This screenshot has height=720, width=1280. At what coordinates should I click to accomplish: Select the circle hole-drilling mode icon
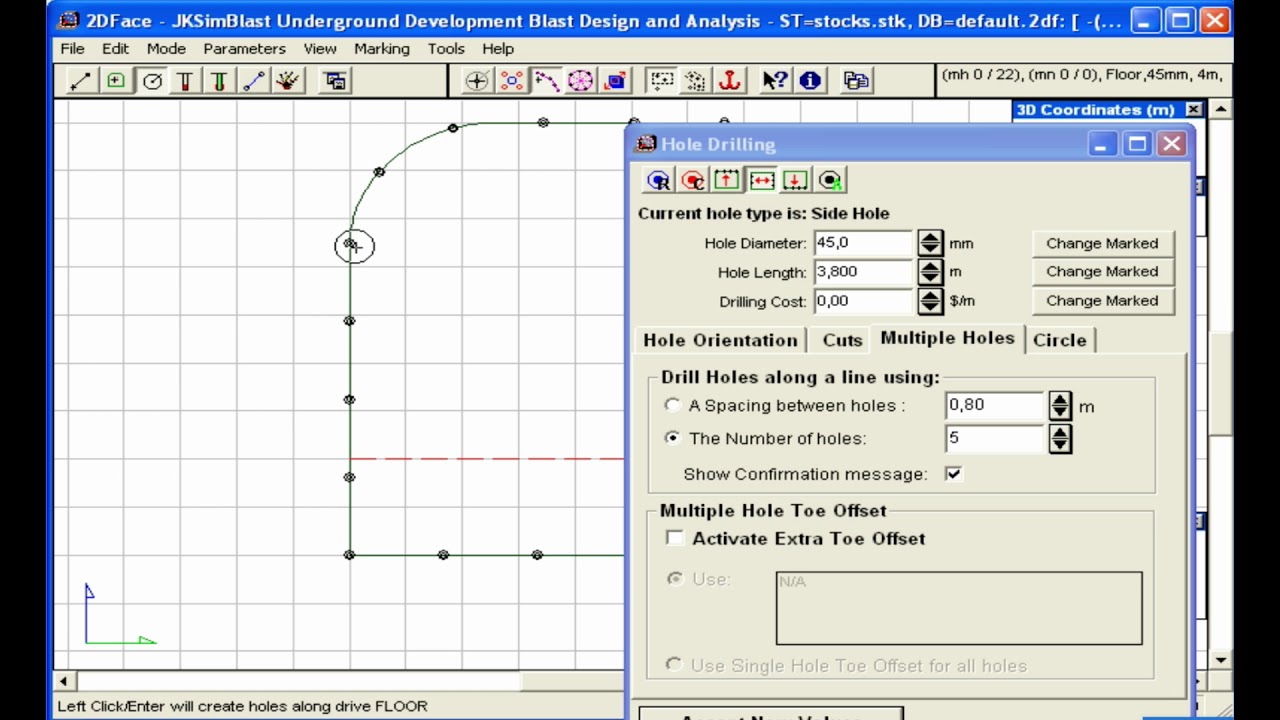coord(152,81)
